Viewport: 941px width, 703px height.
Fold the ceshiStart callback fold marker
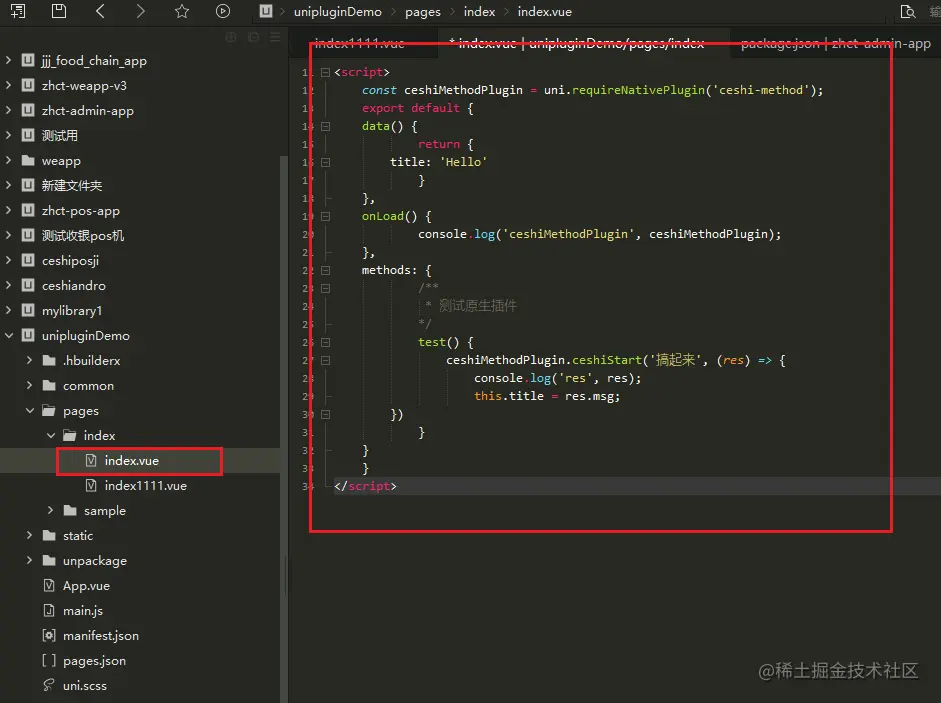coord(325,360)
